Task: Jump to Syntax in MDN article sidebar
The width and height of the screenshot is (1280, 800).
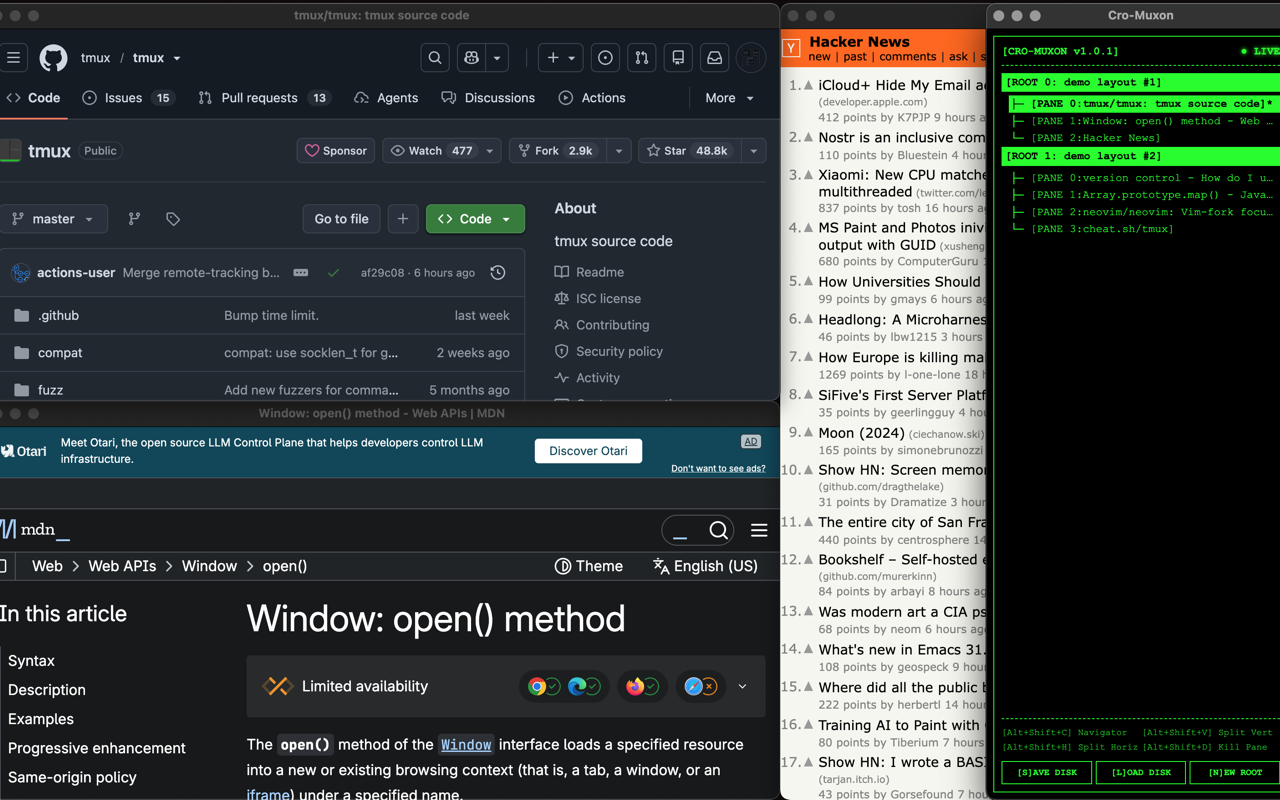Action: tap(31, 661)
